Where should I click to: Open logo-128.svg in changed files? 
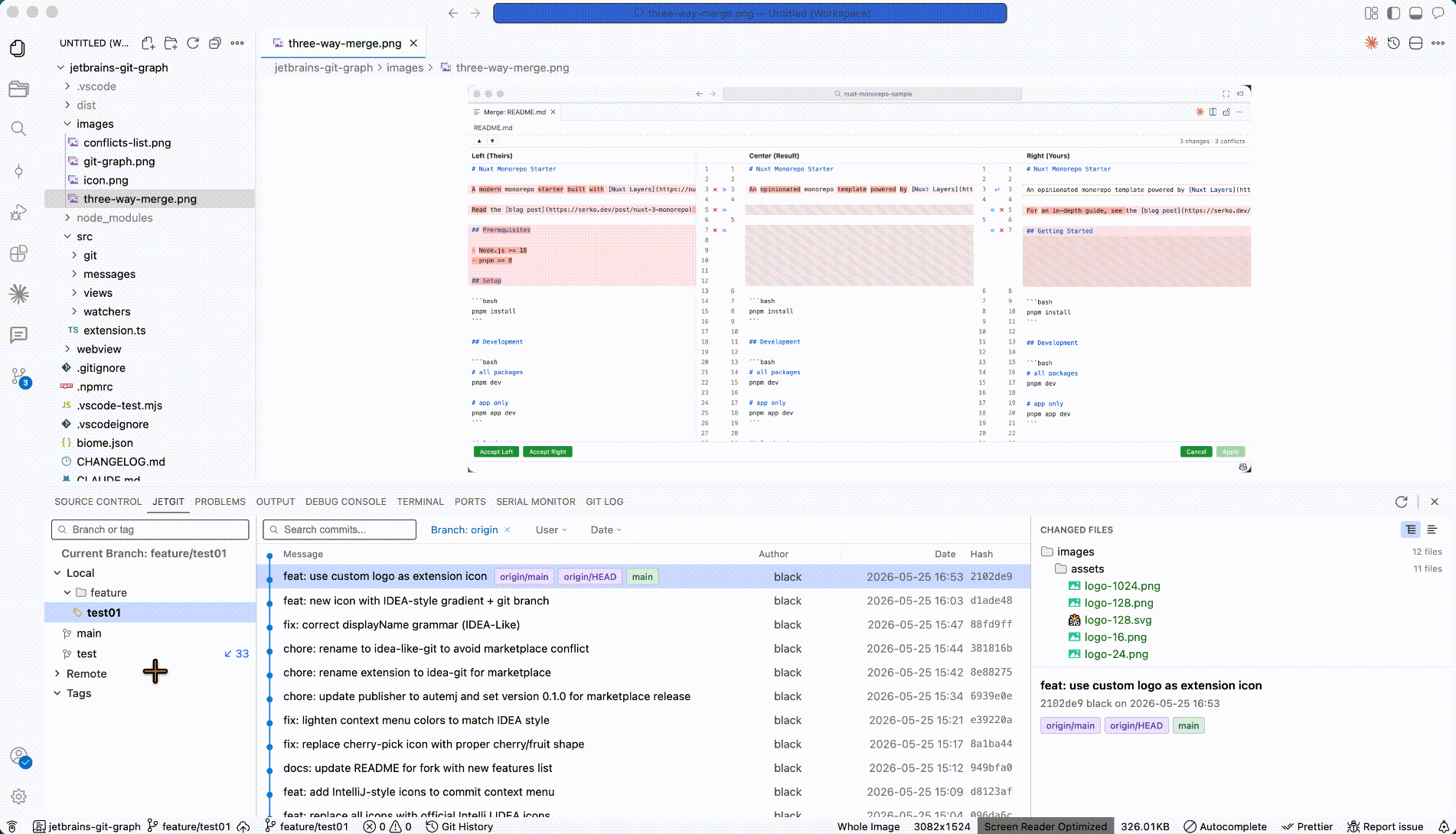click(x=1118, y=621)
